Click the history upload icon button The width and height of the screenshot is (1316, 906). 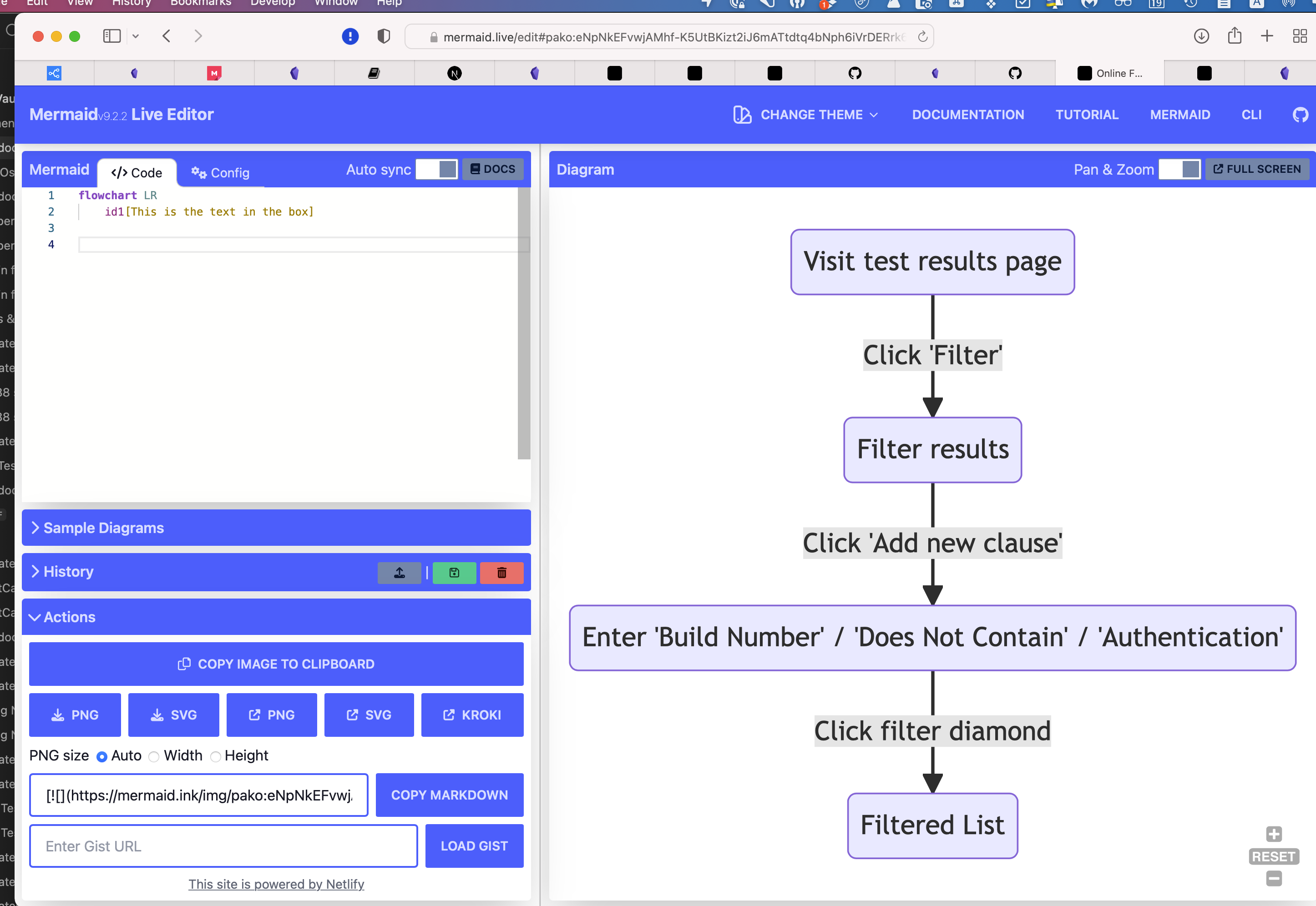400,573
